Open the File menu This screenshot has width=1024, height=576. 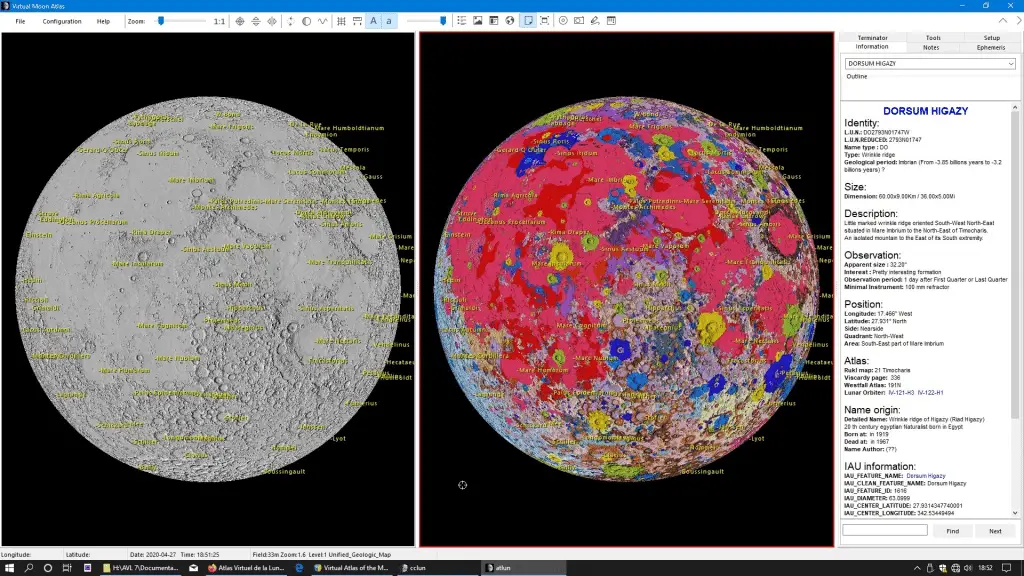[20, 21]
